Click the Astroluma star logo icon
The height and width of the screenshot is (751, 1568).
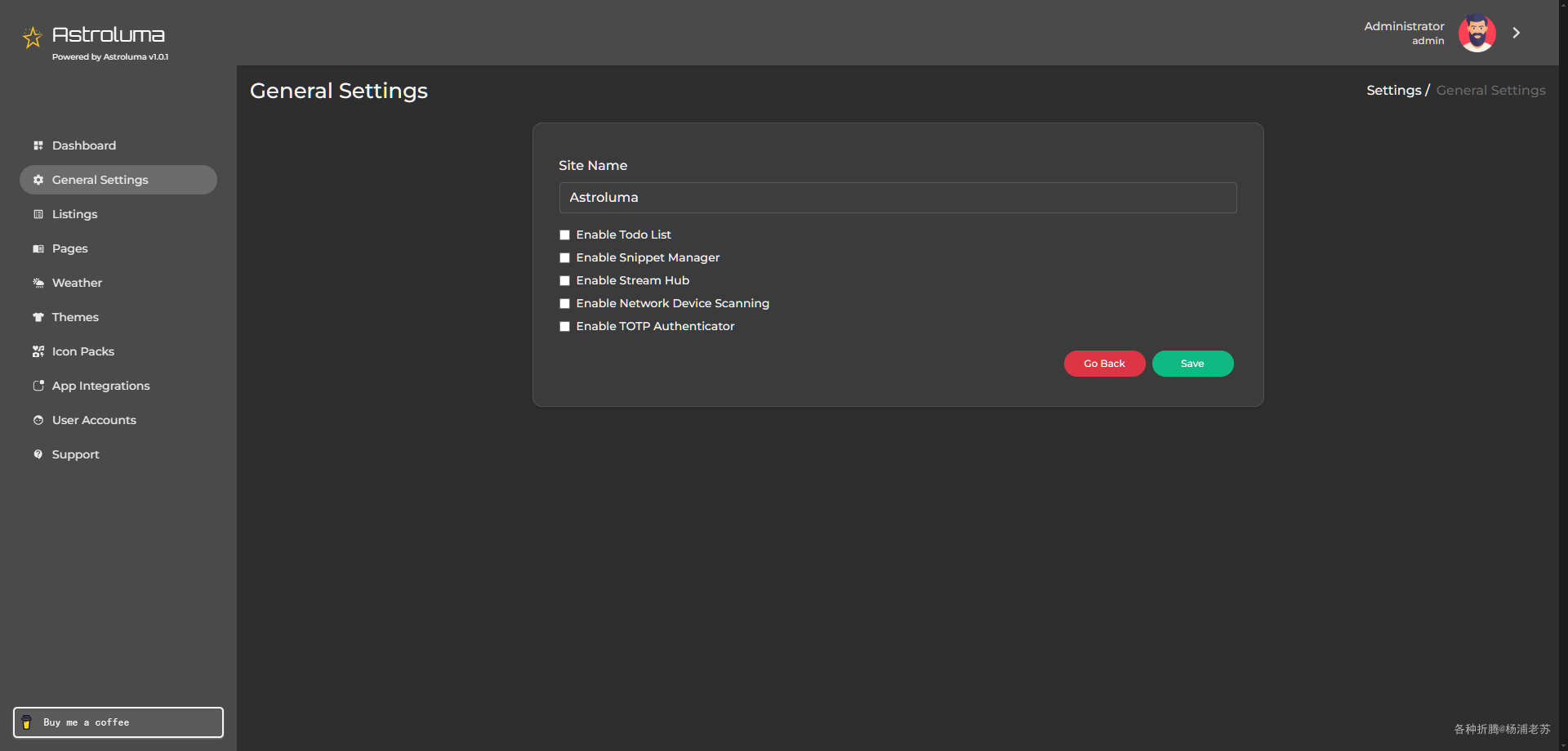click(x=32, y=37)
